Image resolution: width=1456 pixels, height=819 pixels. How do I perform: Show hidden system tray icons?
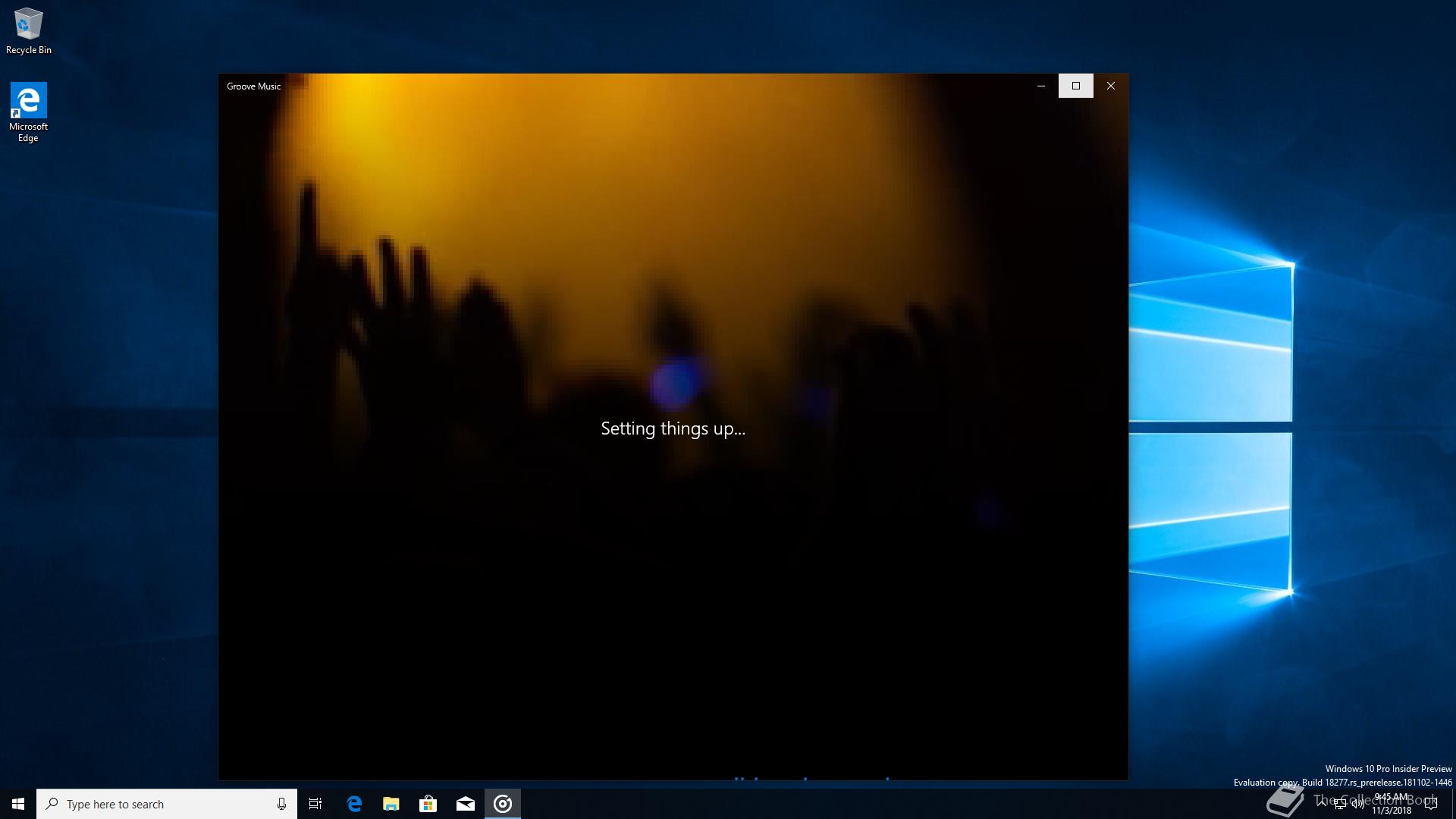[1322, 804]
